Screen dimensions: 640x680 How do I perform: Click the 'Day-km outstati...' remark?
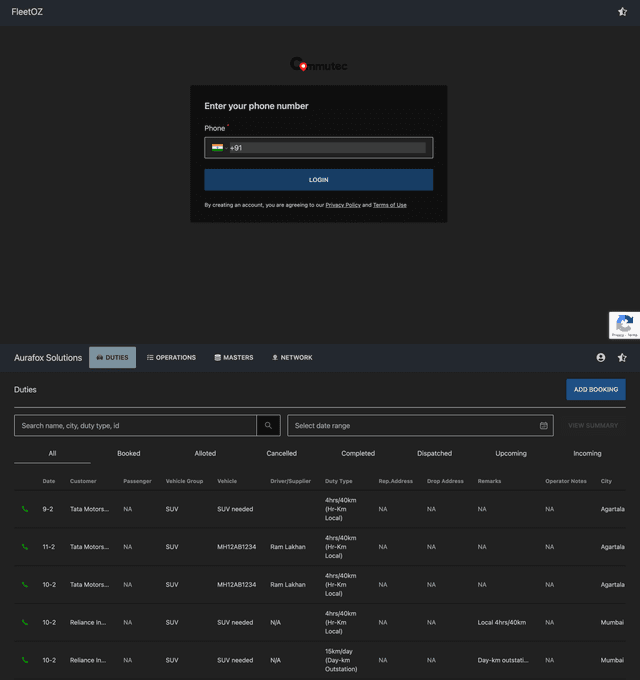click(x=503, y=660)
